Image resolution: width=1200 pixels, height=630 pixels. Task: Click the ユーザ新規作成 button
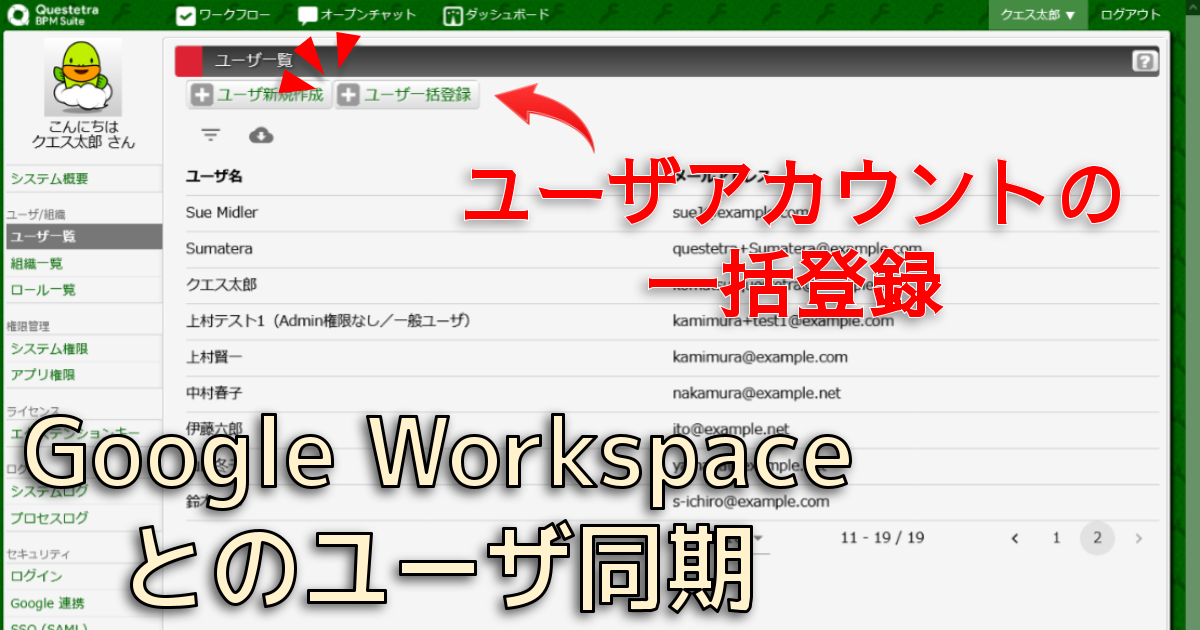click(x=258, y=95)
